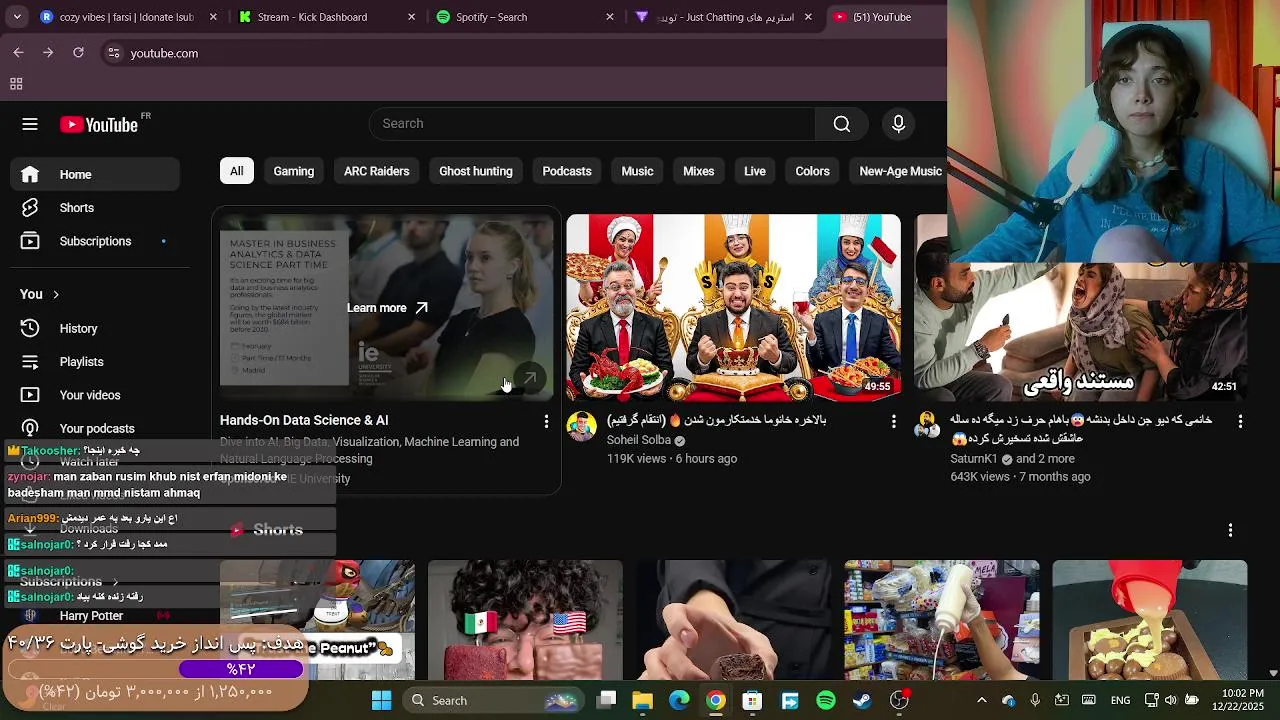Screen dimensions: 1280x720
Task: Open Shorts from sidebar
Action: [96, 208]
